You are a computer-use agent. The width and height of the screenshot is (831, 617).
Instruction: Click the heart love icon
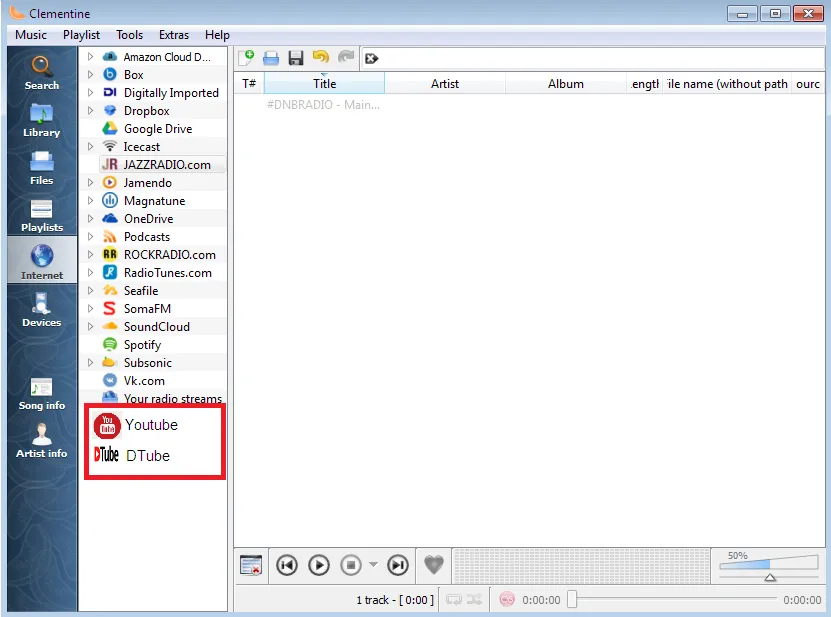pos(434,565)
